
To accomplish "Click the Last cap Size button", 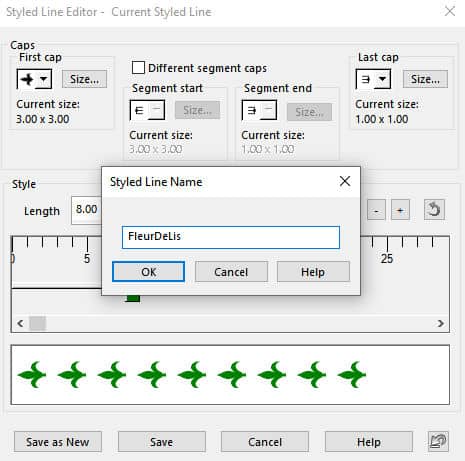I will (425, 79).
